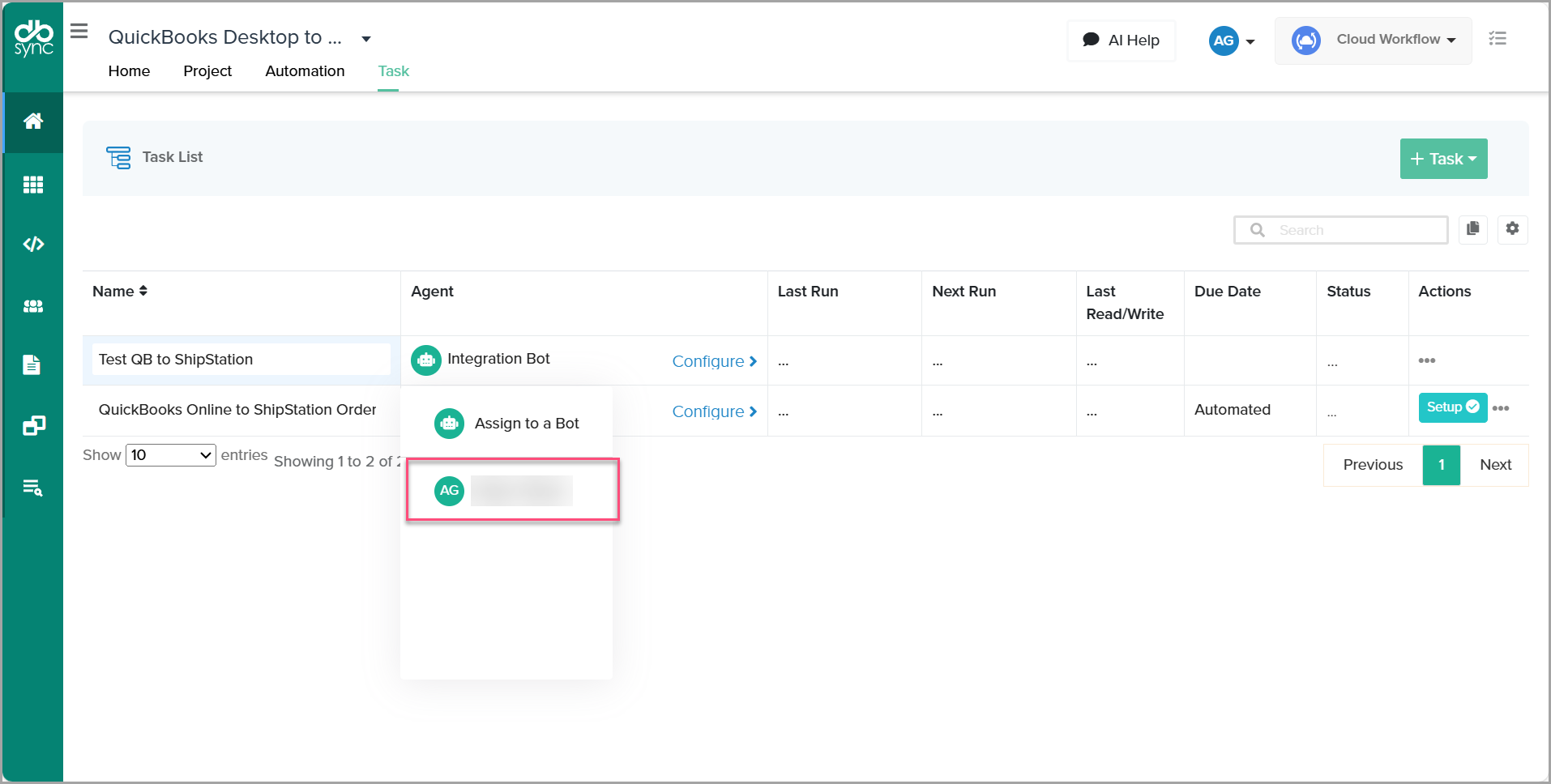
Task: Open the document icon in sidebar
Action: [x=32, y=365]
